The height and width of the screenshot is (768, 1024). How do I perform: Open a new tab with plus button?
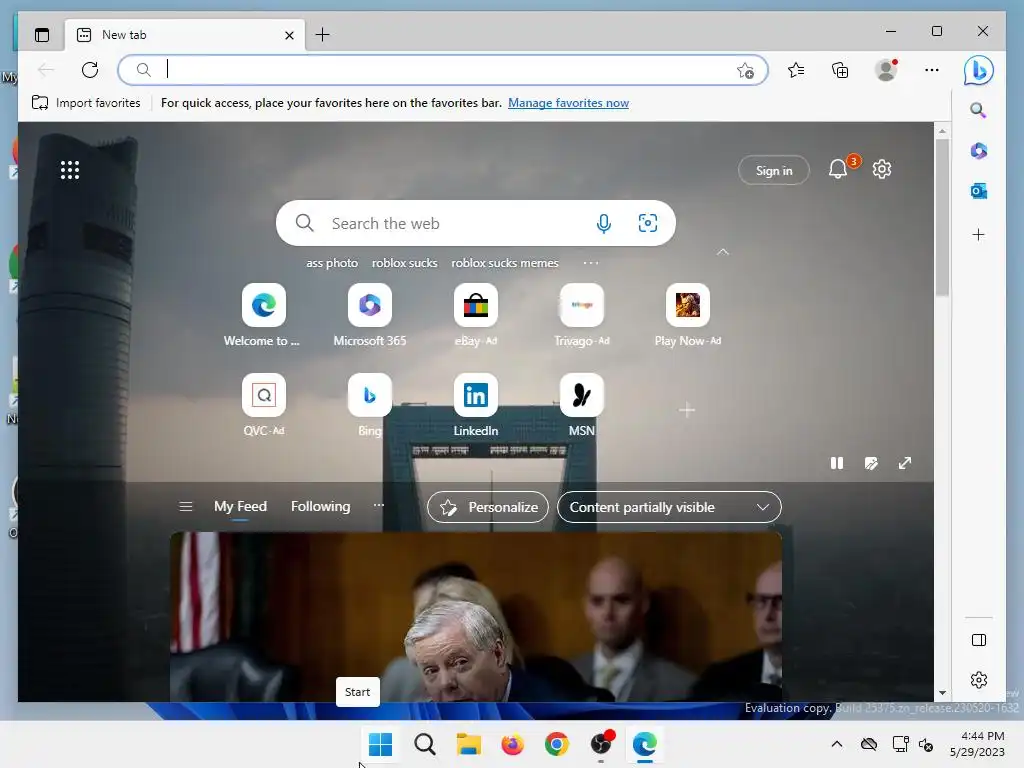click(x=323, y=35)
